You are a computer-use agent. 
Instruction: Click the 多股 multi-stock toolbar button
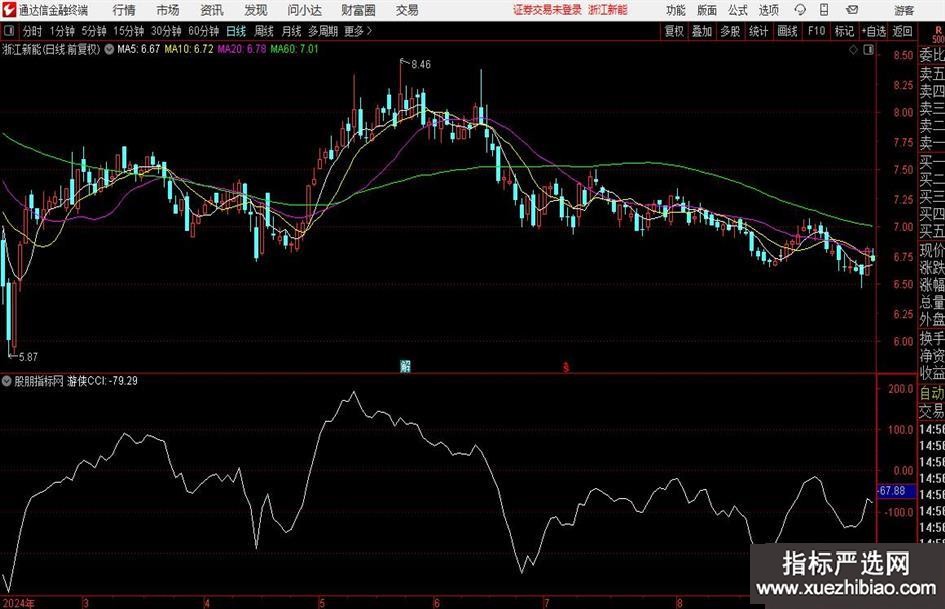click(x=730, y=31)
